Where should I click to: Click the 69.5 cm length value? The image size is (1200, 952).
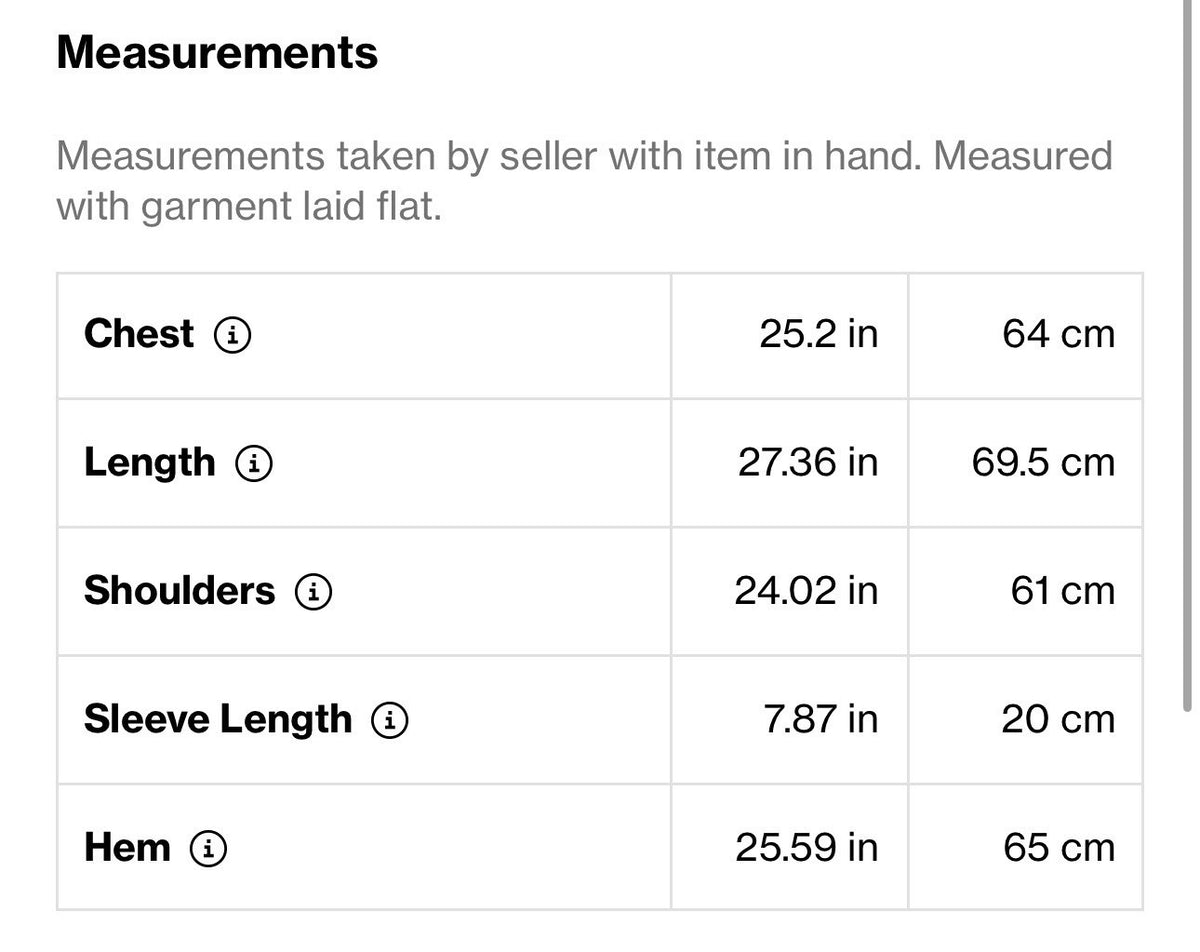1043,463
